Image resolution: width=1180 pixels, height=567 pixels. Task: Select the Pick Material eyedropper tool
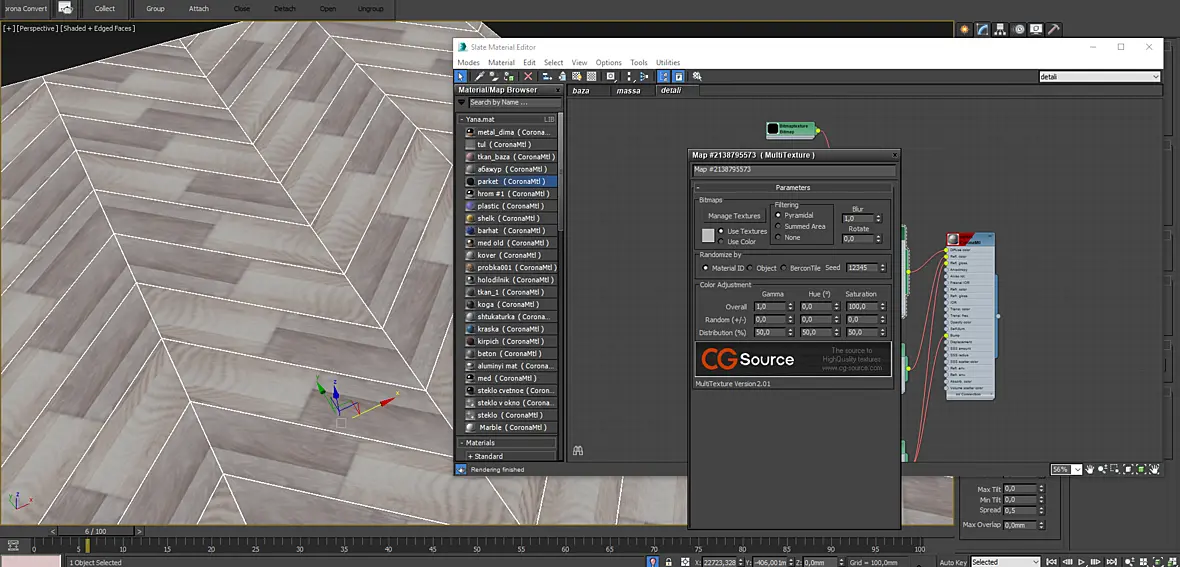(x=479, y=76)
